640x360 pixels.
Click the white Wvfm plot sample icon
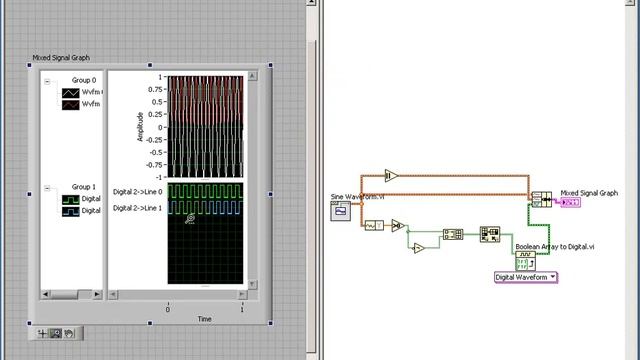tap(71, 93)
